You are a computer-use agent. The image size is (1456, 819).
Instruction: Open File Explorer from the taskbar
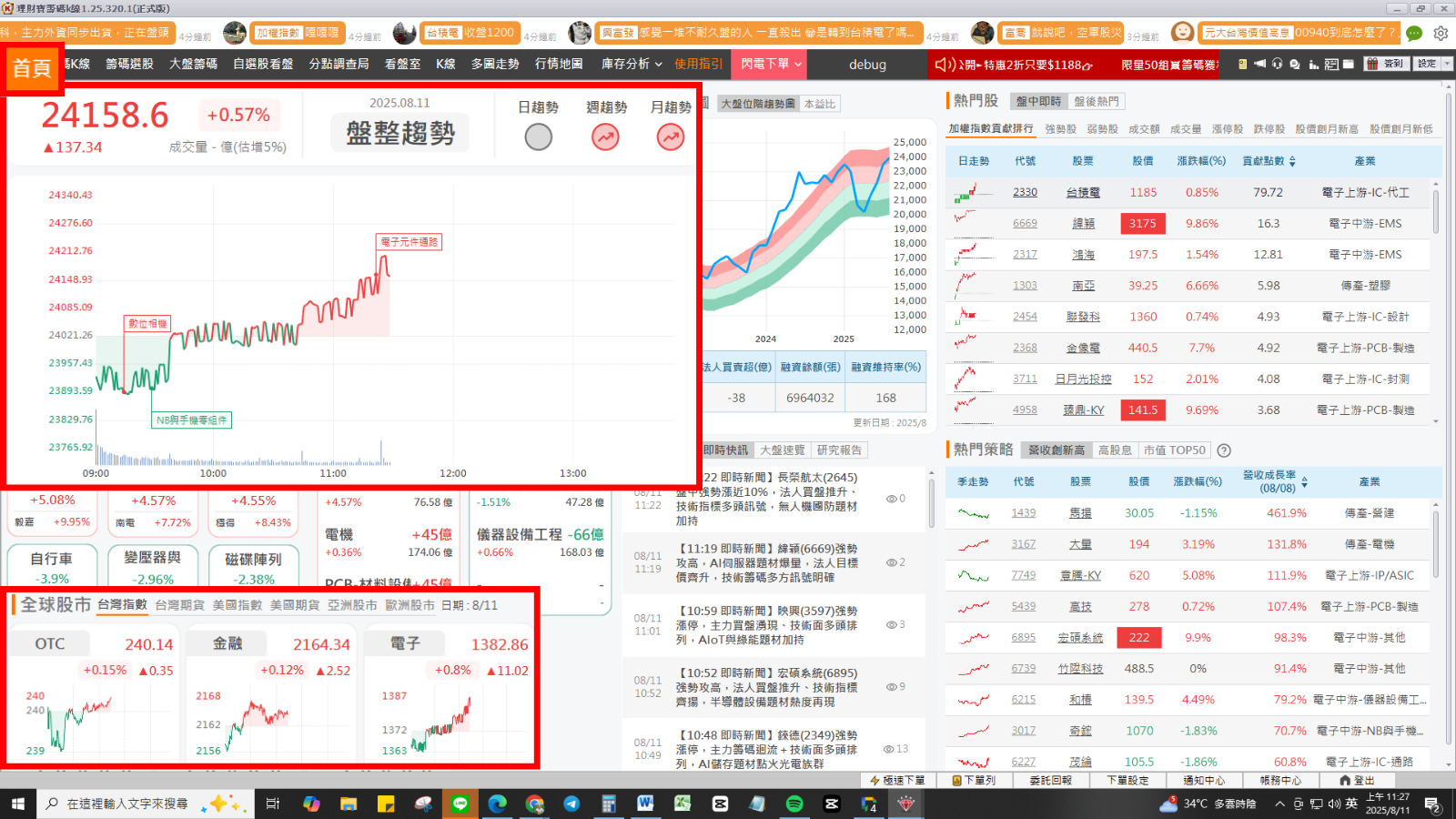349,804
